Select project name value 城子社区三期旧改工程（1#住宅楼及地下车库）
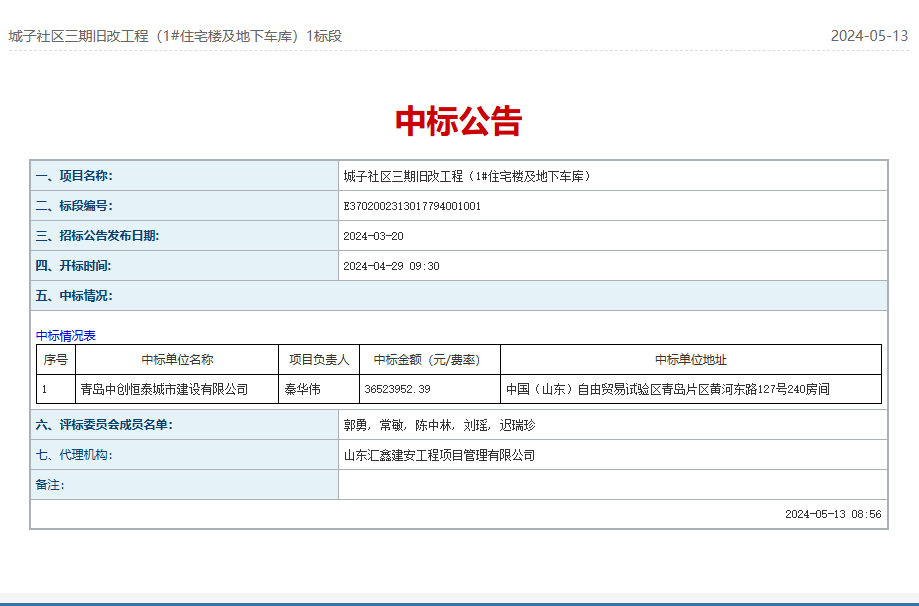Image resolution: width=919 pixels, height=606 pixels. tap(467, 176)
